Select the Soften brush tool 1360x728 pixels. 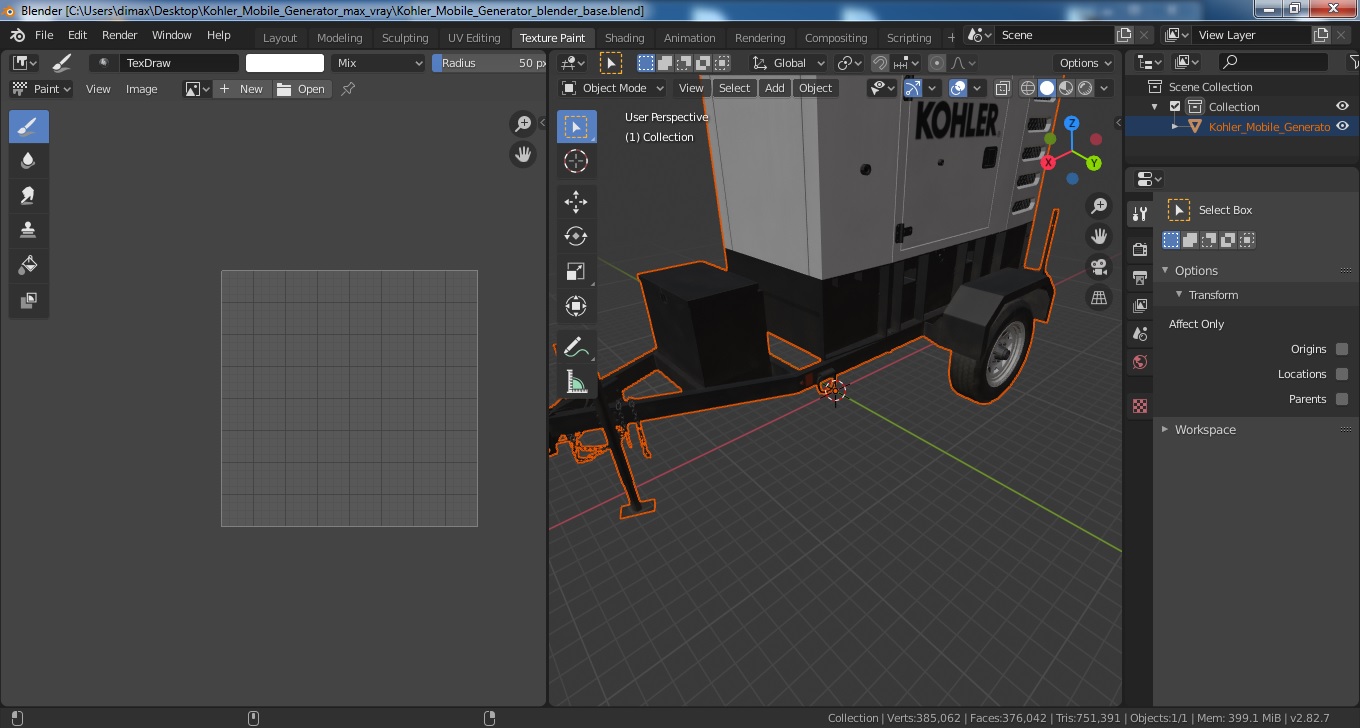28,160
